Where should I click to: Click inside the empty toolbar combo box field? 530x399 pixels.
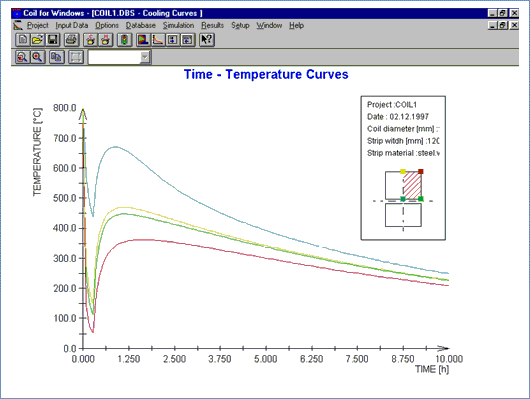pos(114,57)
